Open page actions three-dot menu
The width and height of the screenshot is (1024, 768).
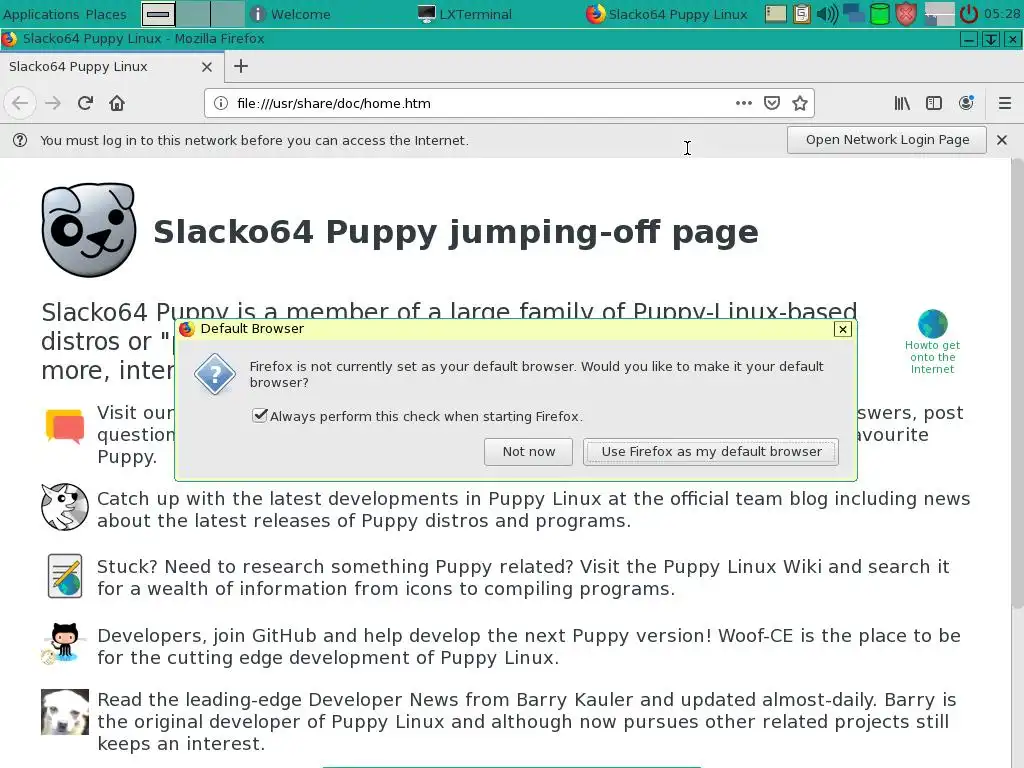point(743,103)
